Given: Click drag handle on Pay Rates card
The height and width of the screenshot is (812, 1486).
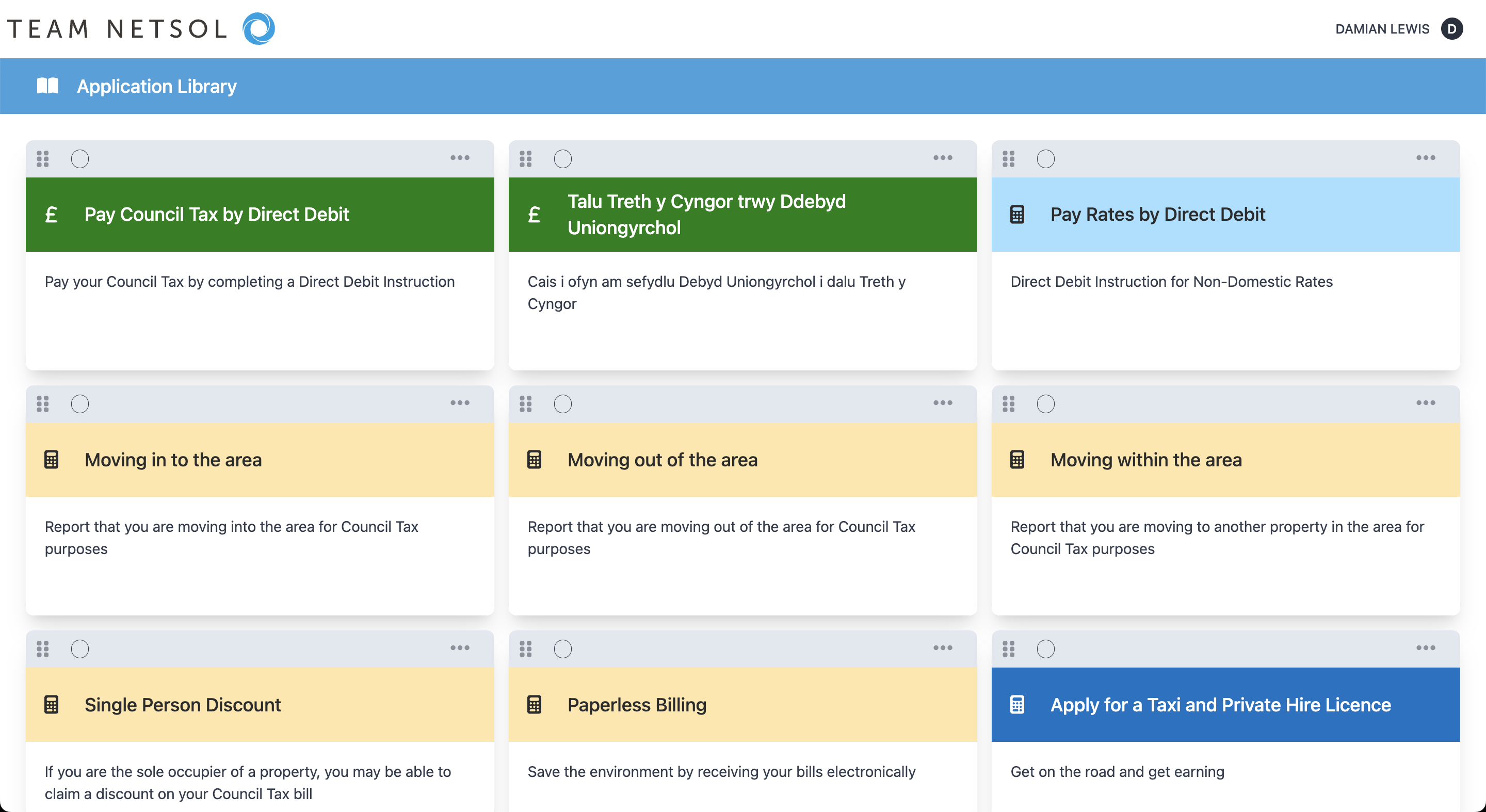Looking at the screenshot, I should (x=1008, y=158).
